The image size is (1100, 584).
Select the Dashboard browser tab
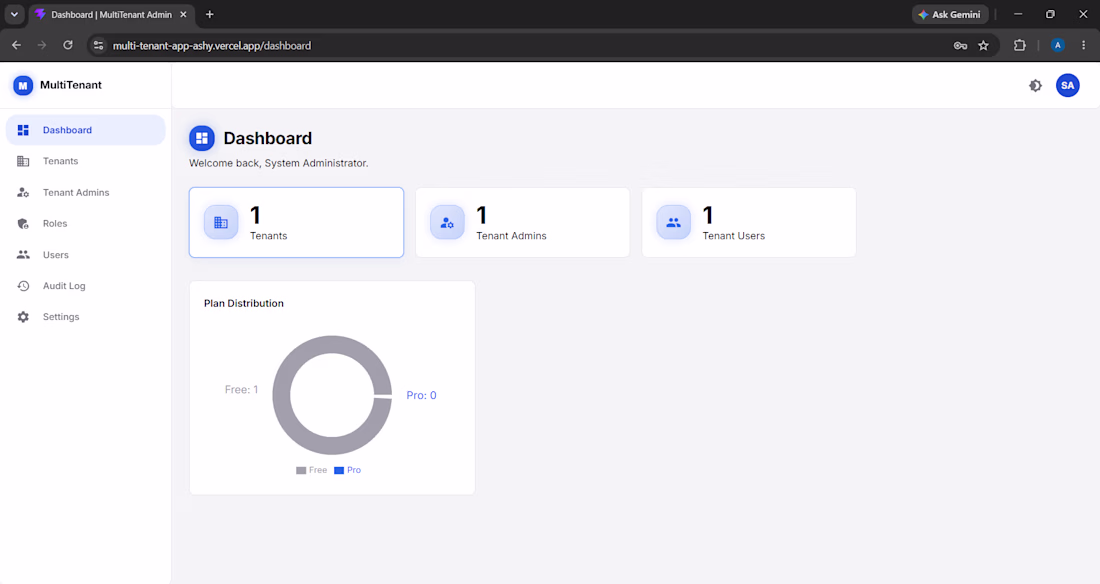pos(111,15)
